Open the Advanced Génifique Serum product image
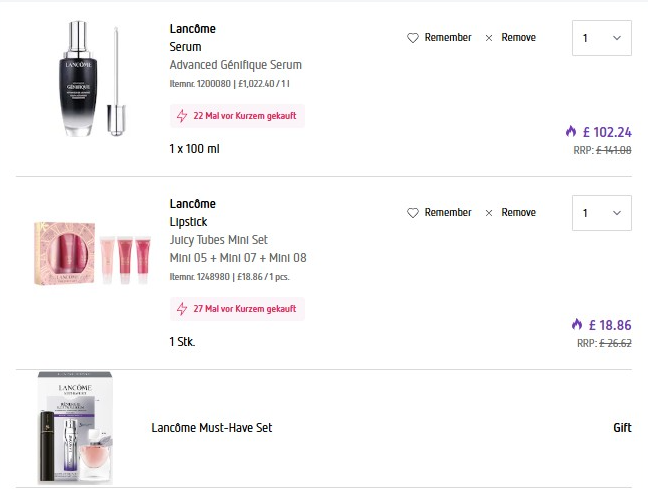Screen dimensions: 648x489 click(89, 83)
